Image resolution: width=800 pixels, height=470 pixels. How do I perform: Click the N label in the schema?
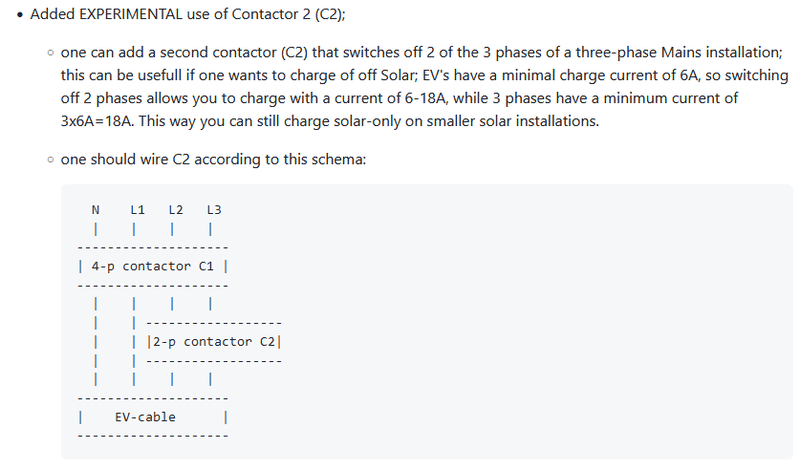[95, 210]
